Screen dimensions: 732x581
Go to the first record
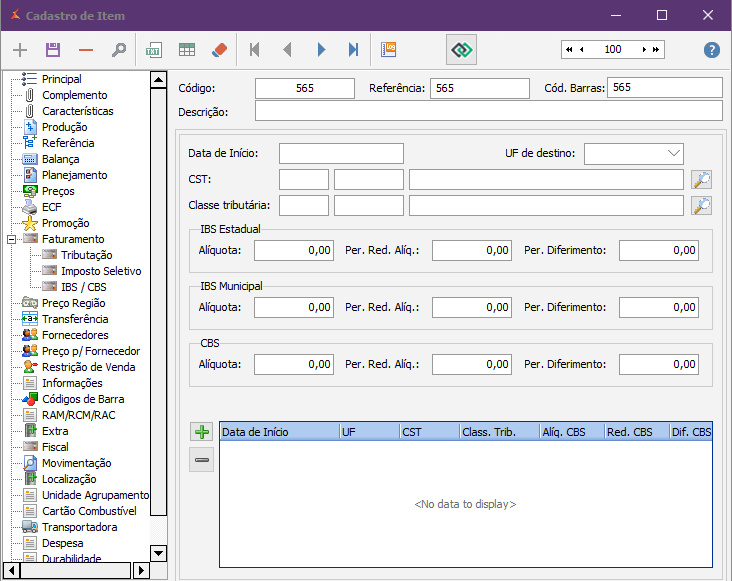(255, 50)
